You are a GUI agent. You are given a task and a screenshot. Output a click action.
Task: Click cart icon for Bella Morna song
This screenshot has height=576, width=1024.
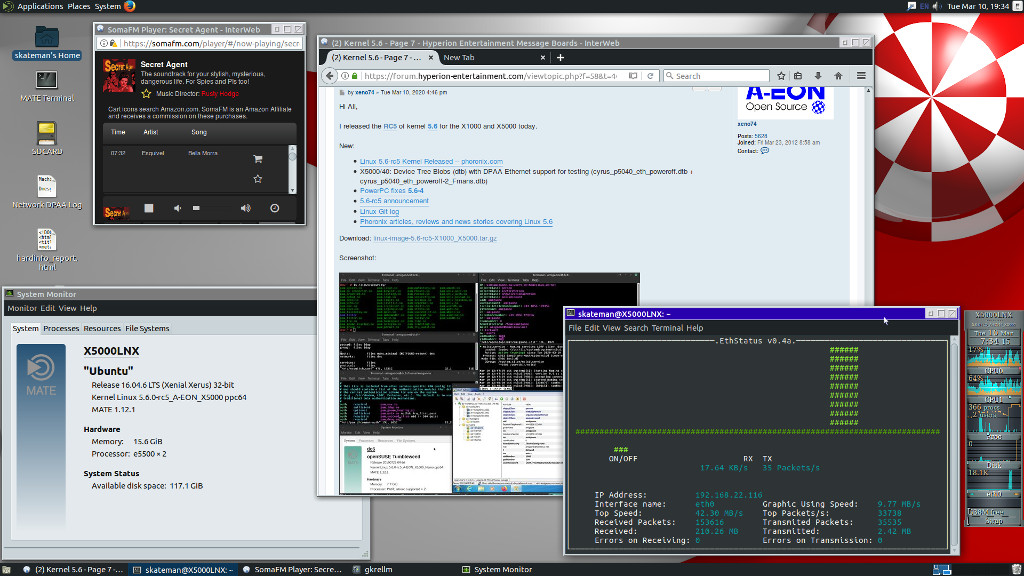[x=257, y=159]
